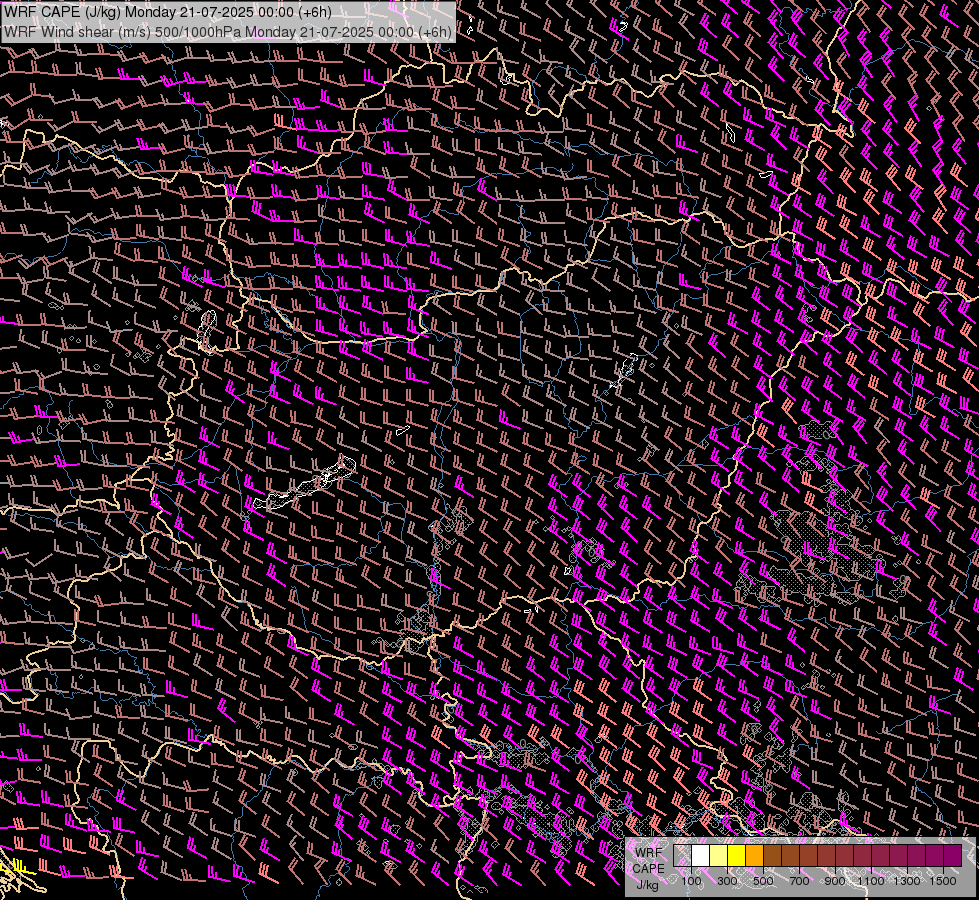Click the bright yellow legend swatch
979x900 pixels.
coord(737,855)
